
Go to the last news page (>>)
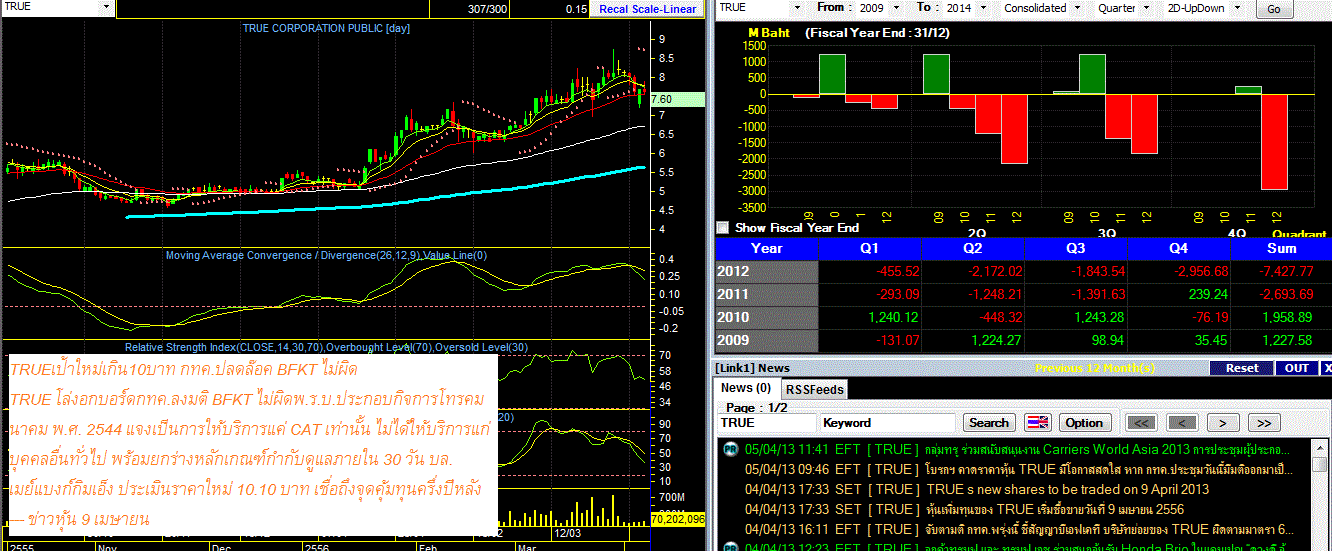point(1264,423)
